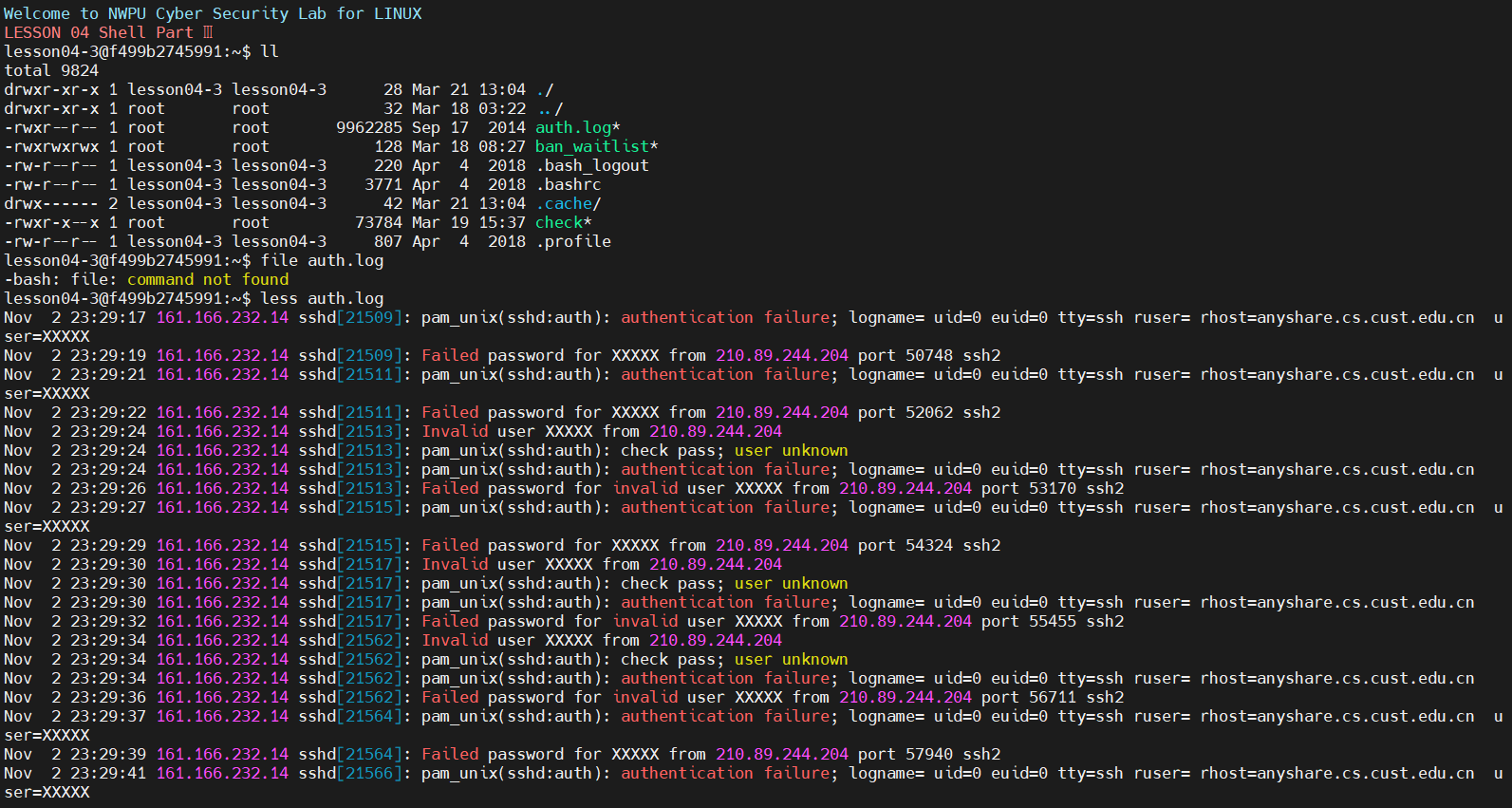1512x808 pixels.
Task: Click the timestamp '23:29:32'
Action: (108, 621)
